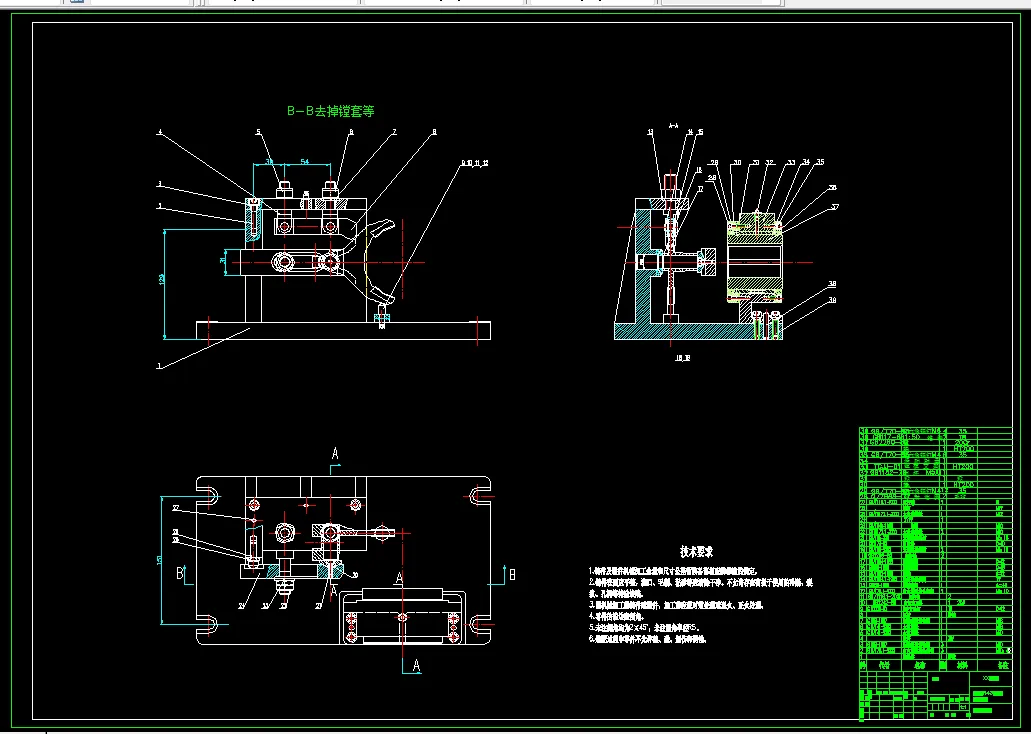Select balloon number "37" in section A-A
The height and width of the screenshot is (734, 1031).
point(835,207)
